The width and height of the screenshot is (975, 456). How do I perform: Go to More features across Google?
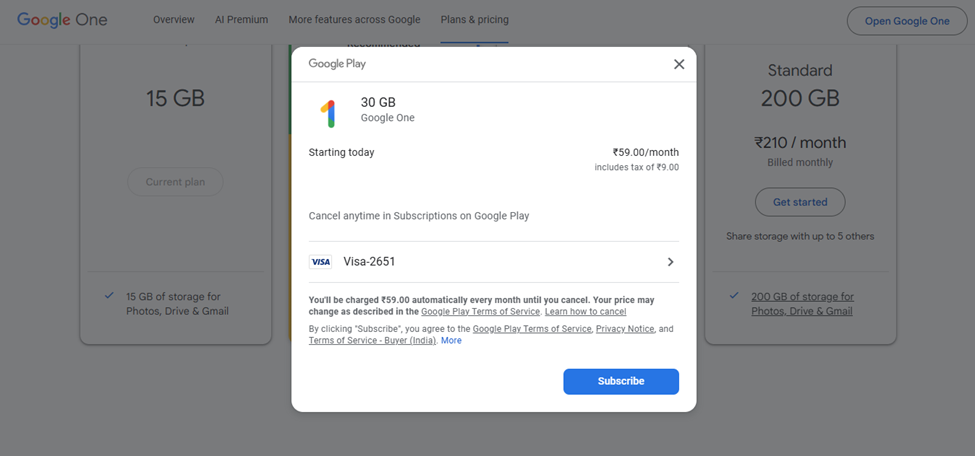coord(354,20)
